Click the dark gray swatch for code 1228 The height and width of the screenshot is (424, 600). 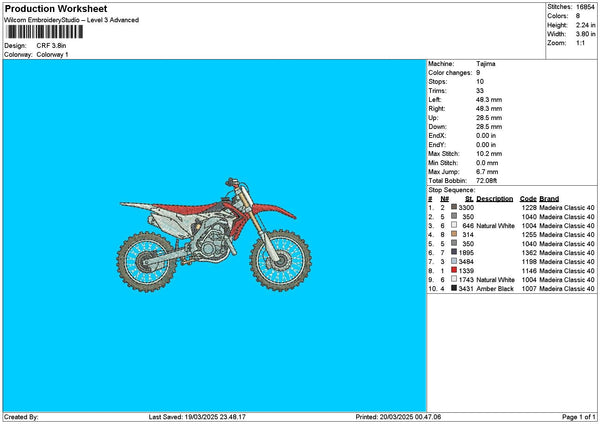[454, 207]
